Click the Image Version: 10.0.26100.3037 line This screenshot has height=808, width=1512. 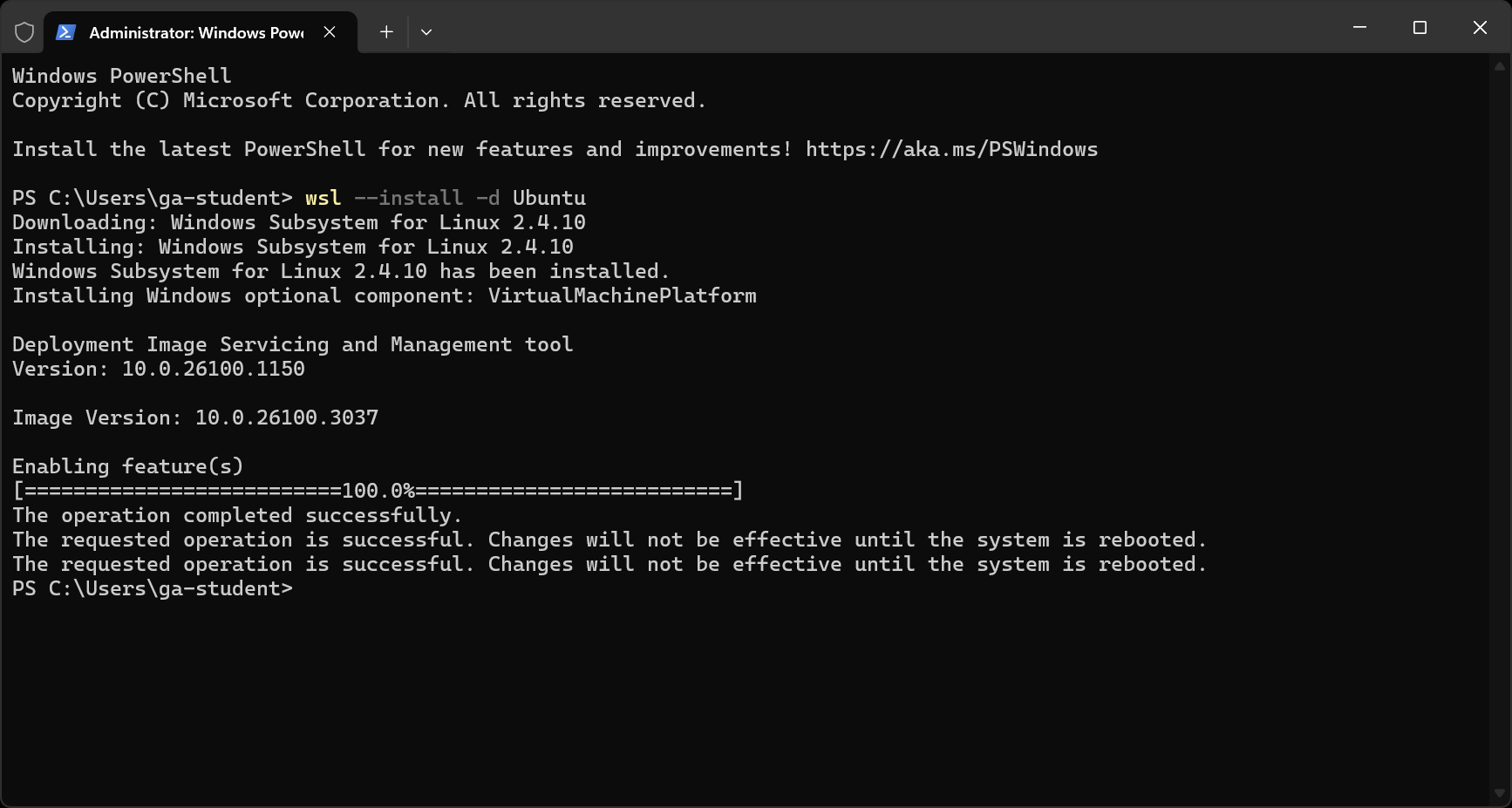coord(194,418)
